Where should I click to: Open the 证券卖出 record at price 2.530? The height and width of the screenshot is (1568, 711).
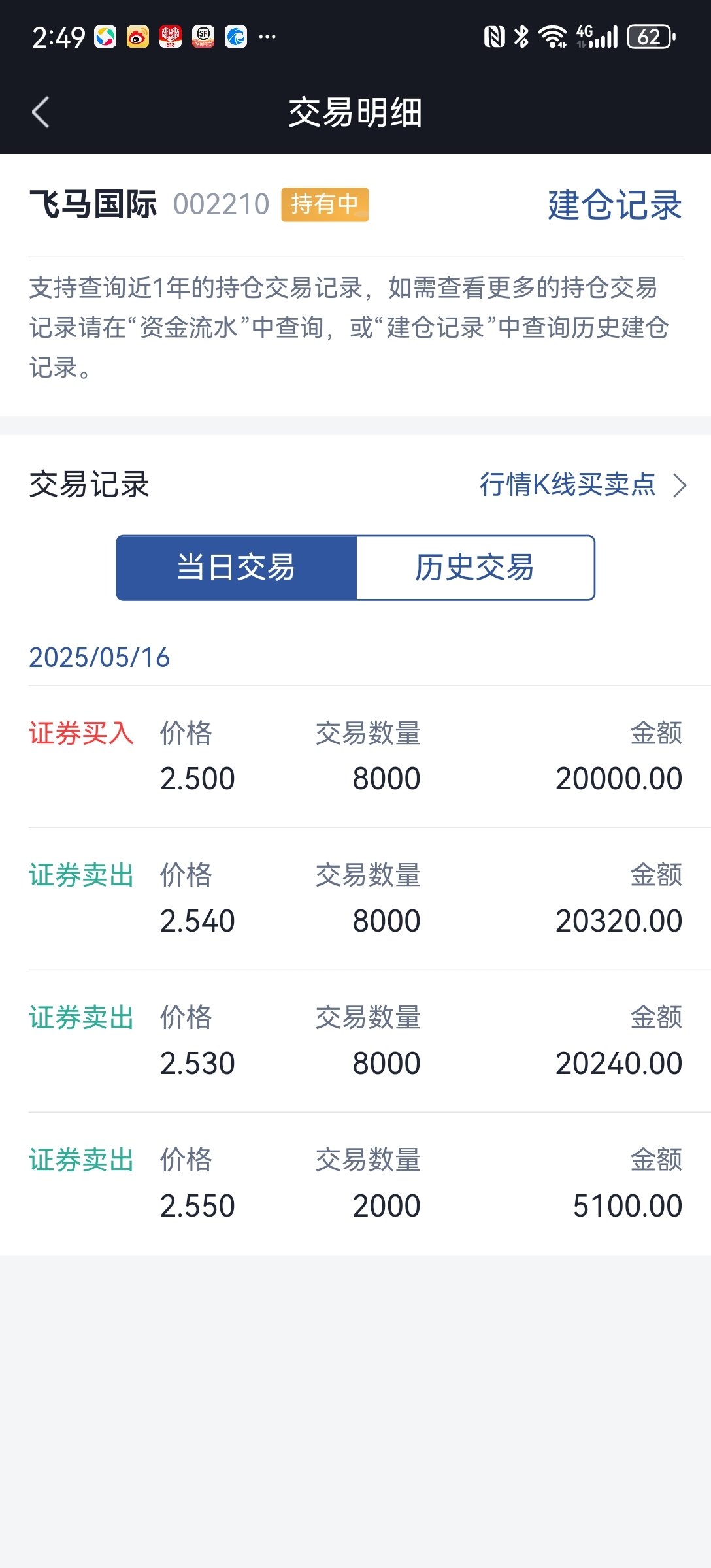pyautogui.click(x=355, y=1041)
